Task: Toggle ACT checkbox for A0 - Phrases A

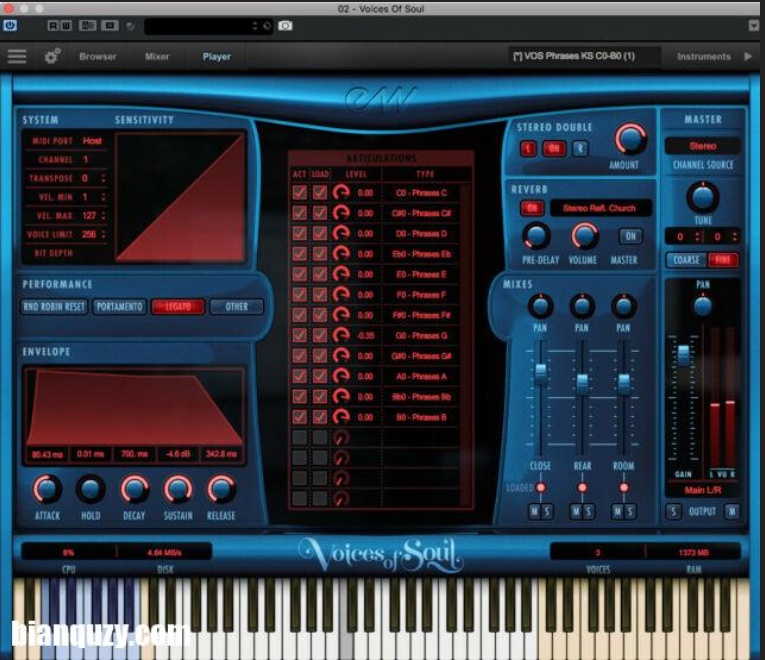Action: tap(300, 376)
